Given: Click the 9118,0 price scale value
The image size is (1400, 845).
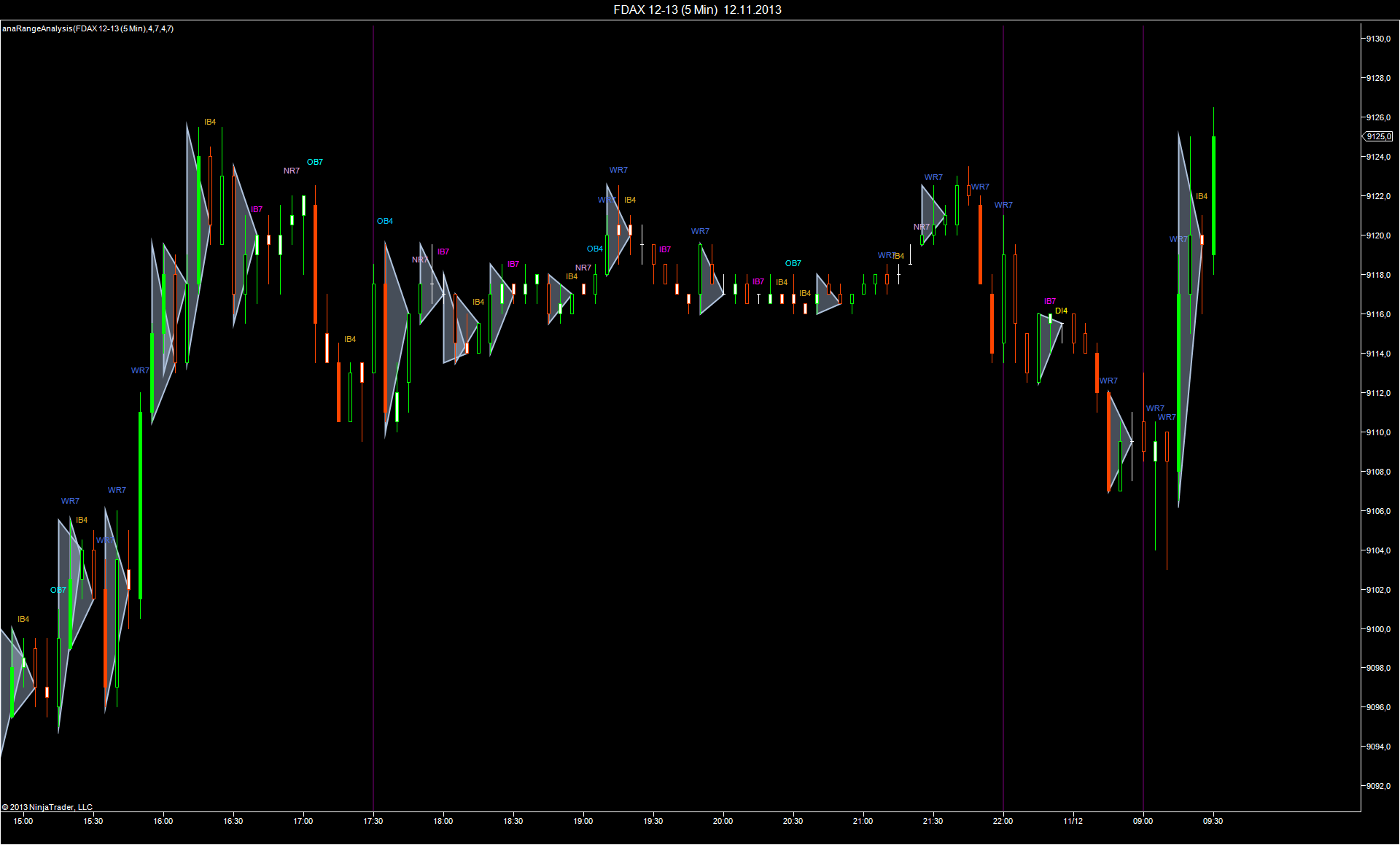Looking at the screenshot, I should pyautogui.click(x=1378, y=275).
